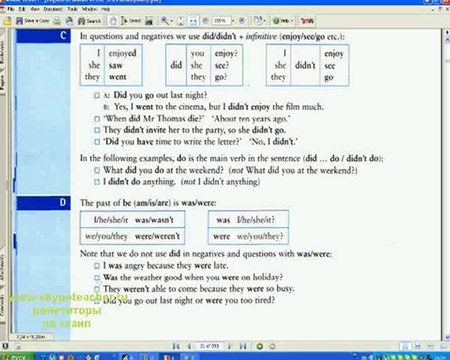Click the zoom out minus button
Image resolution: width=450 pixels, height=360 pixels.
206,21
